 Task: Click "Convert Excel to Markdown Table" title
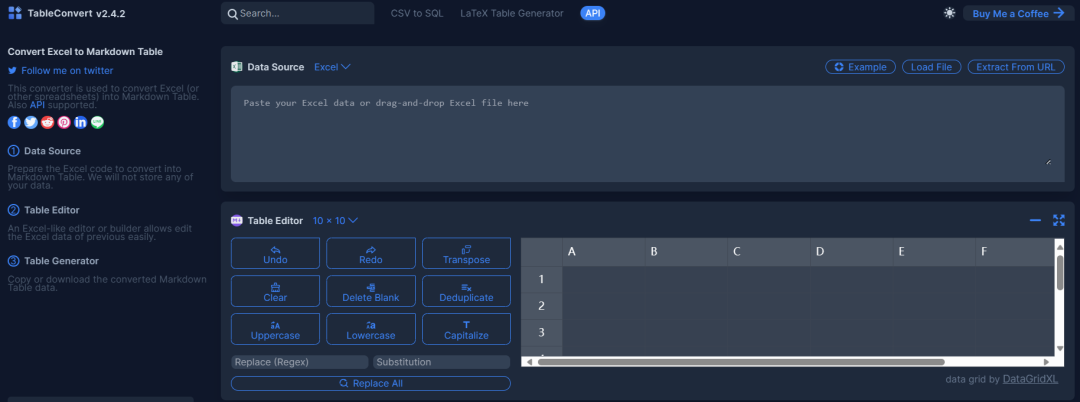tap(85, 52)
